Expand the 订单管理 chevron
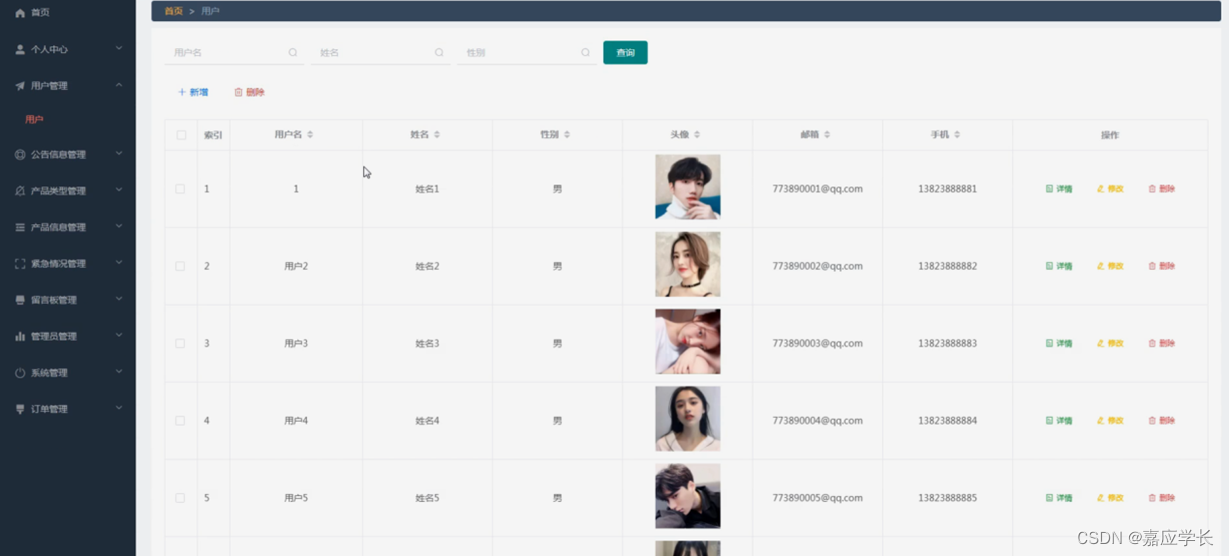The width and height of the screenshot is (1229, 556). (119, 408)
